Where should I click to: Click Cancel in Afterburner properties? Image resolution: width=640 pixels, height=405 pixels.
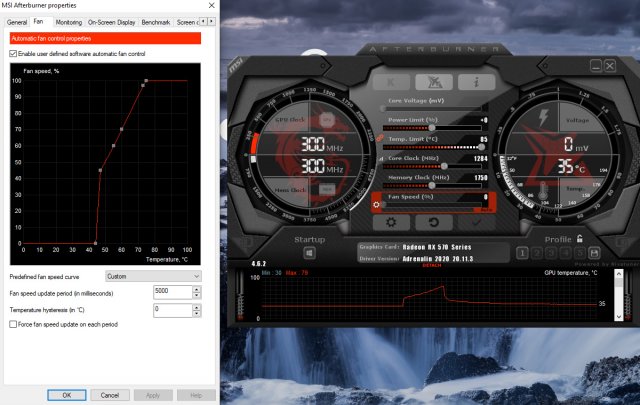click(110, 395)
